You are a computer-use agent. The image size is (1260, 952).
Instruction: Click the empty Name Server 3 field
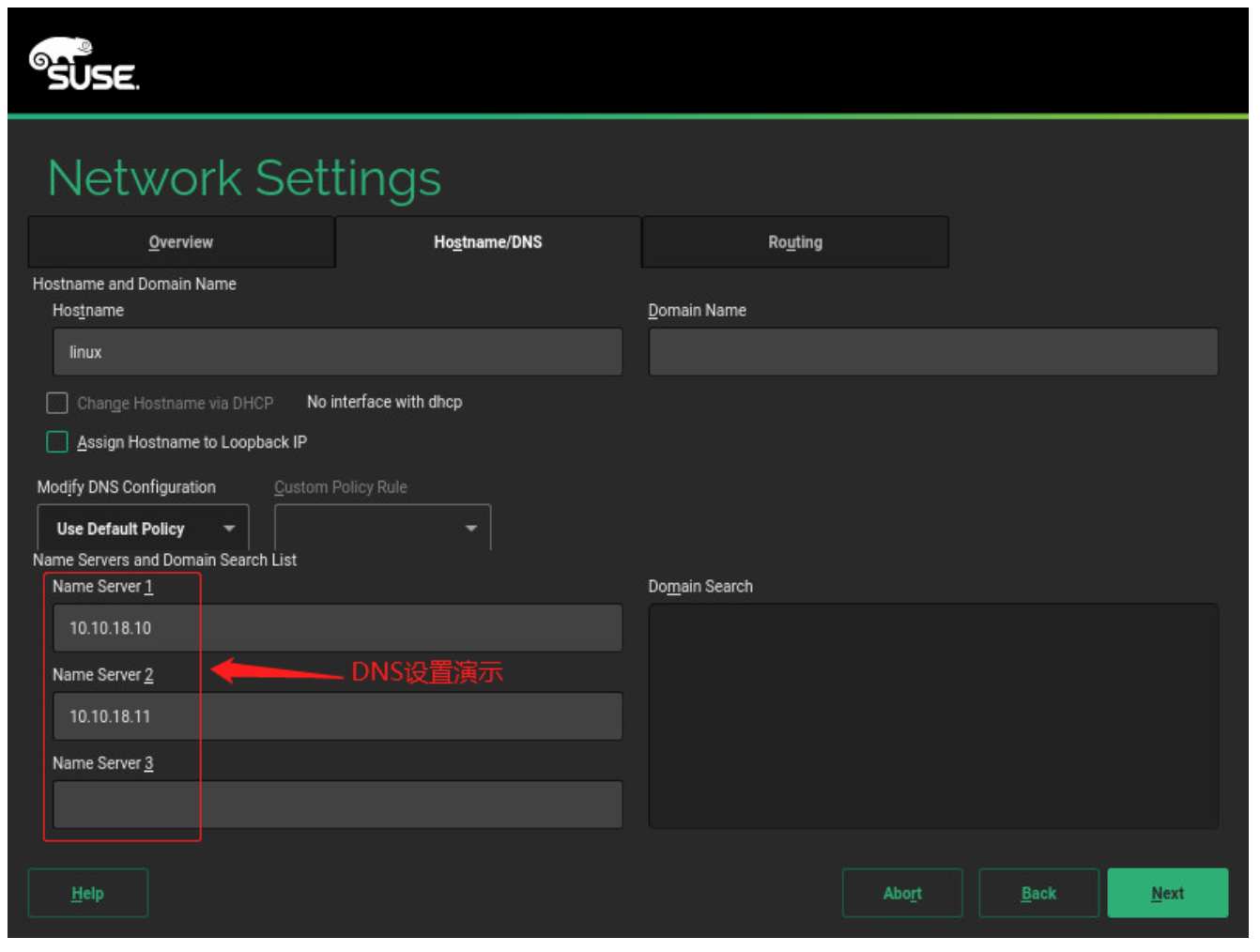tap(337, 805)
